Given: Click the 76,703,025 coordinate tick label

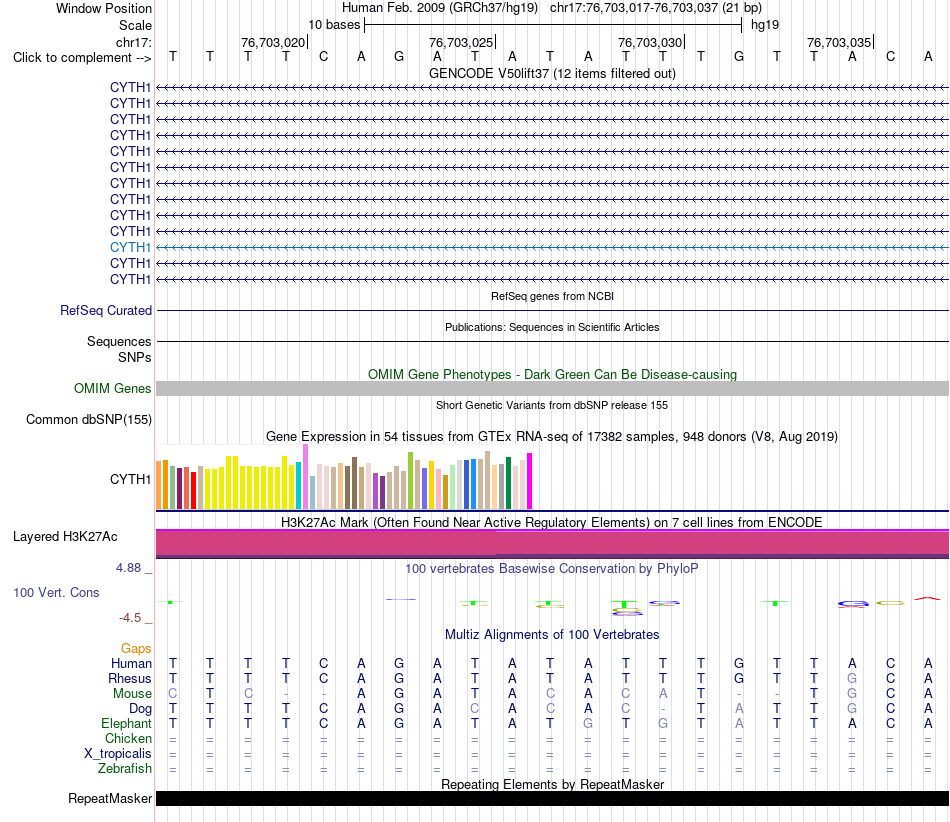Looking at the screenshot, I should tap(461, 42).
